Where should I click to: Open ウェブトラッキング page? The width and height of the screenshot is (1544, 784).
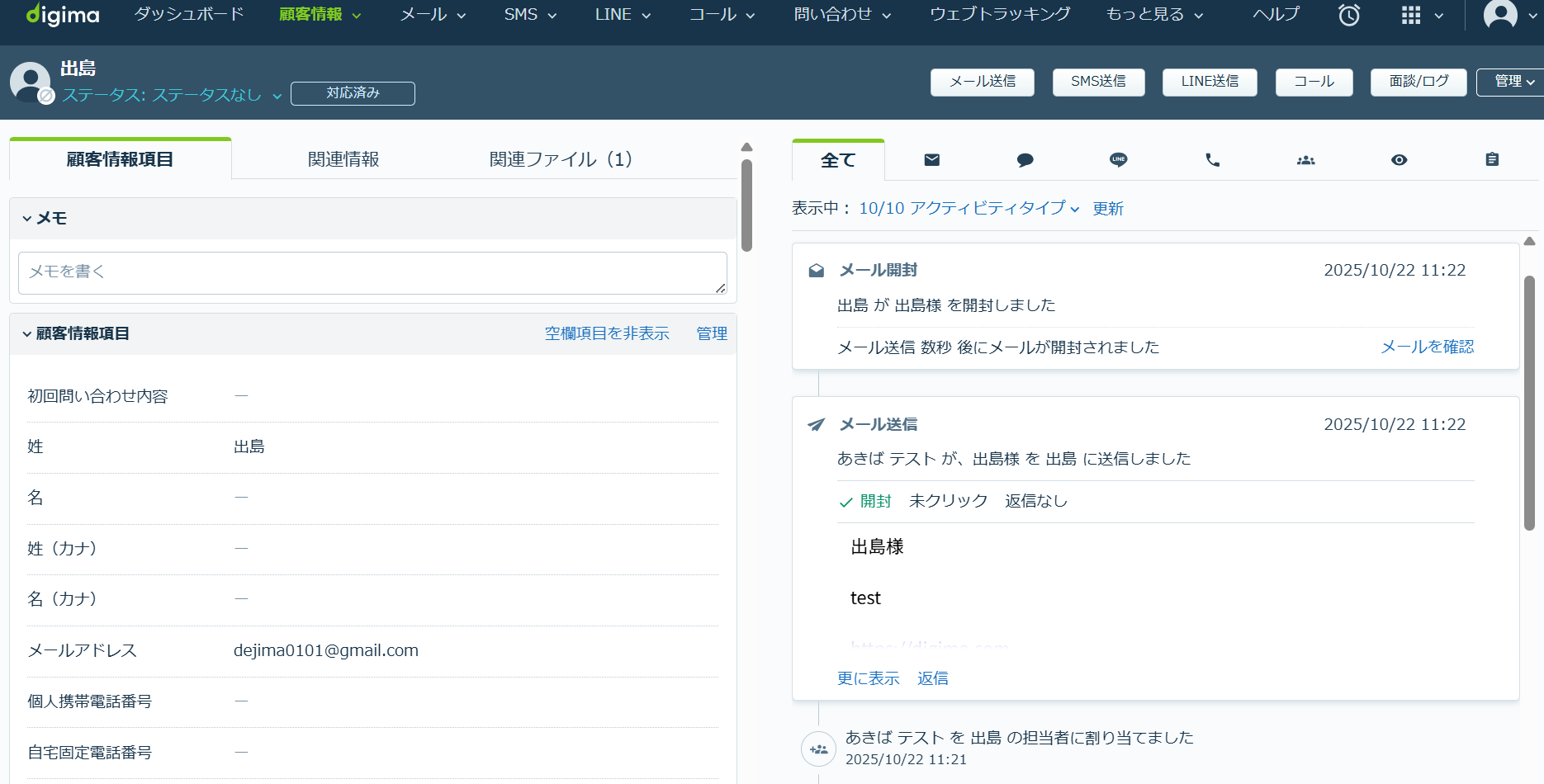click(1000, 15)
